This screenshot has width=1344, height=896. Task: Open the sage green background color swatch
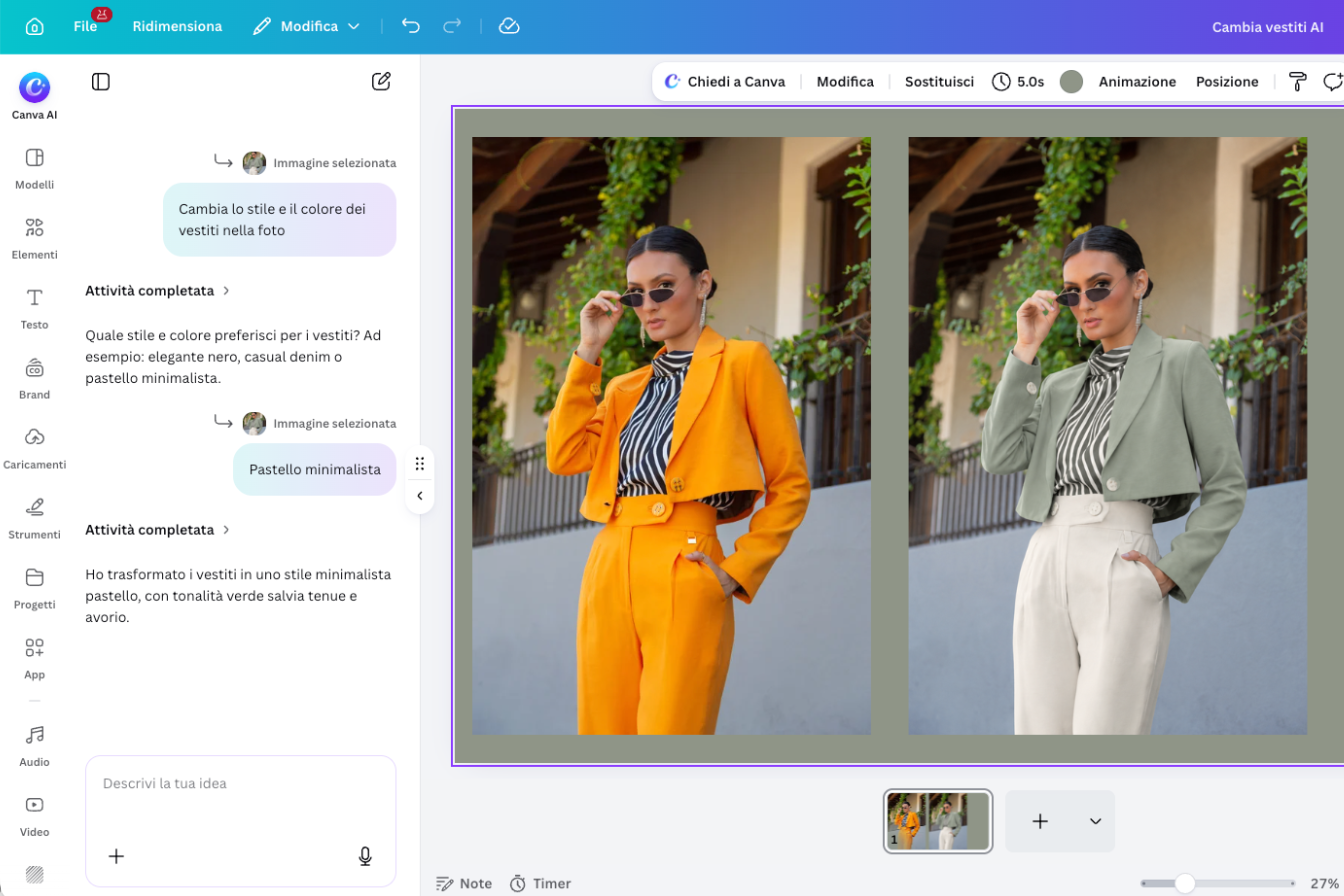[x=1071, y=82]
